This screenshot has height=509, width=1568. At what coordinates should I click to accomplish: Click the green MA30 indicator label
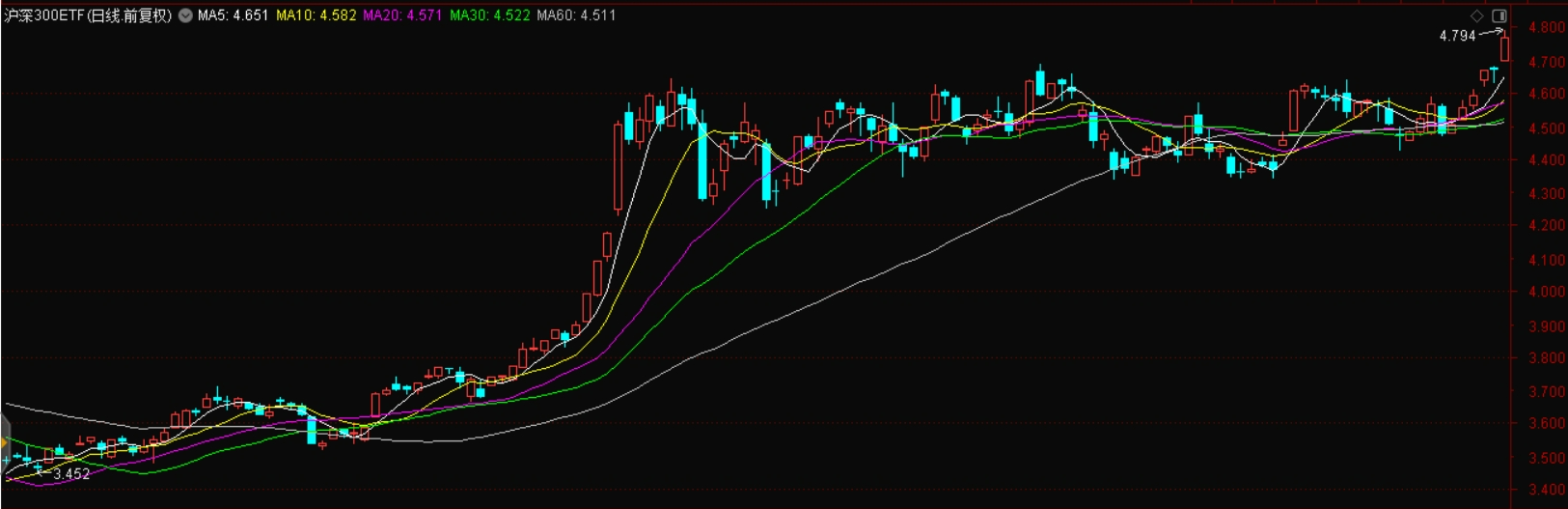[489, 15]
